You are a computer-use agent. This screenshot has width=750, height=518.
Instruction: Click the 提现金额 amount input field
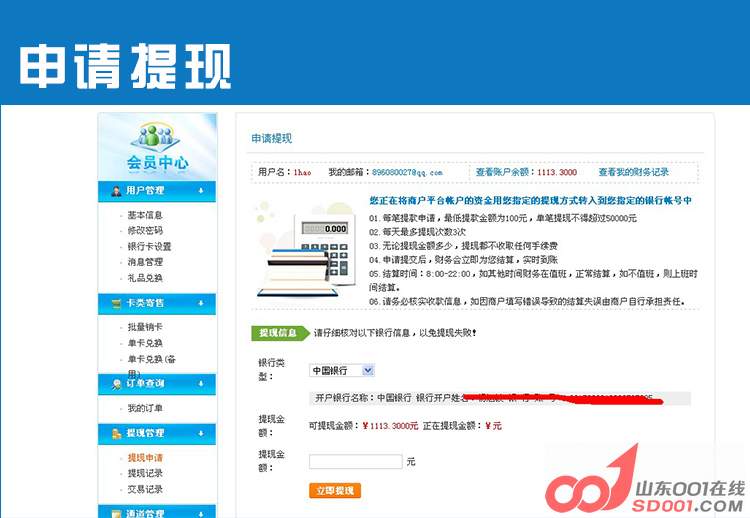tap(355, 462)
